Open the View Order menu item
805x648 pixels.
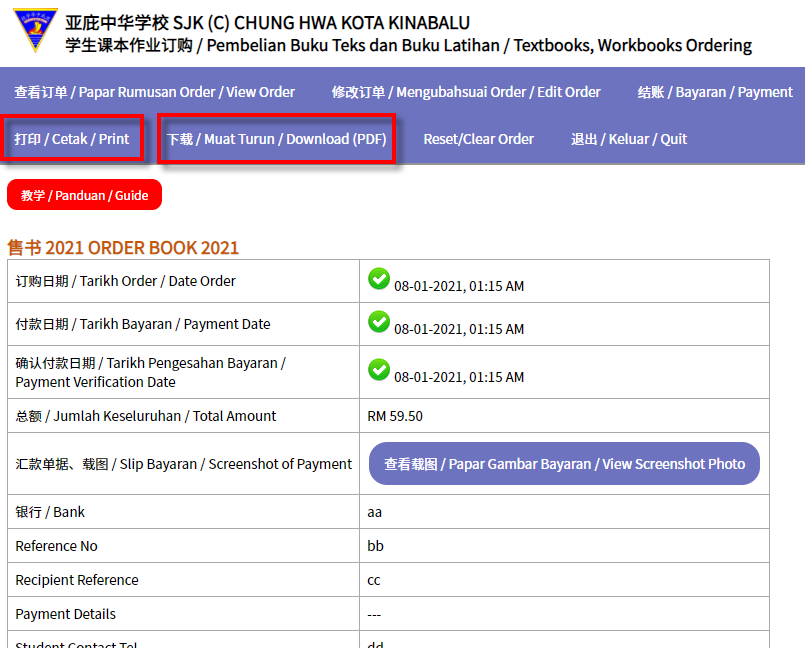154,92
